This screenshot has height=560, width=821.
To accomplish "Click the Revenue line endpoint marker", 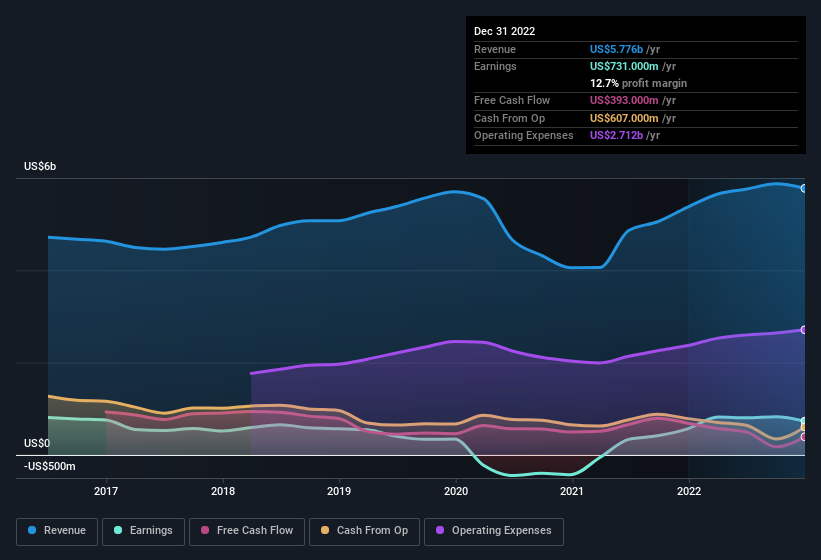I will coord(804,188).
